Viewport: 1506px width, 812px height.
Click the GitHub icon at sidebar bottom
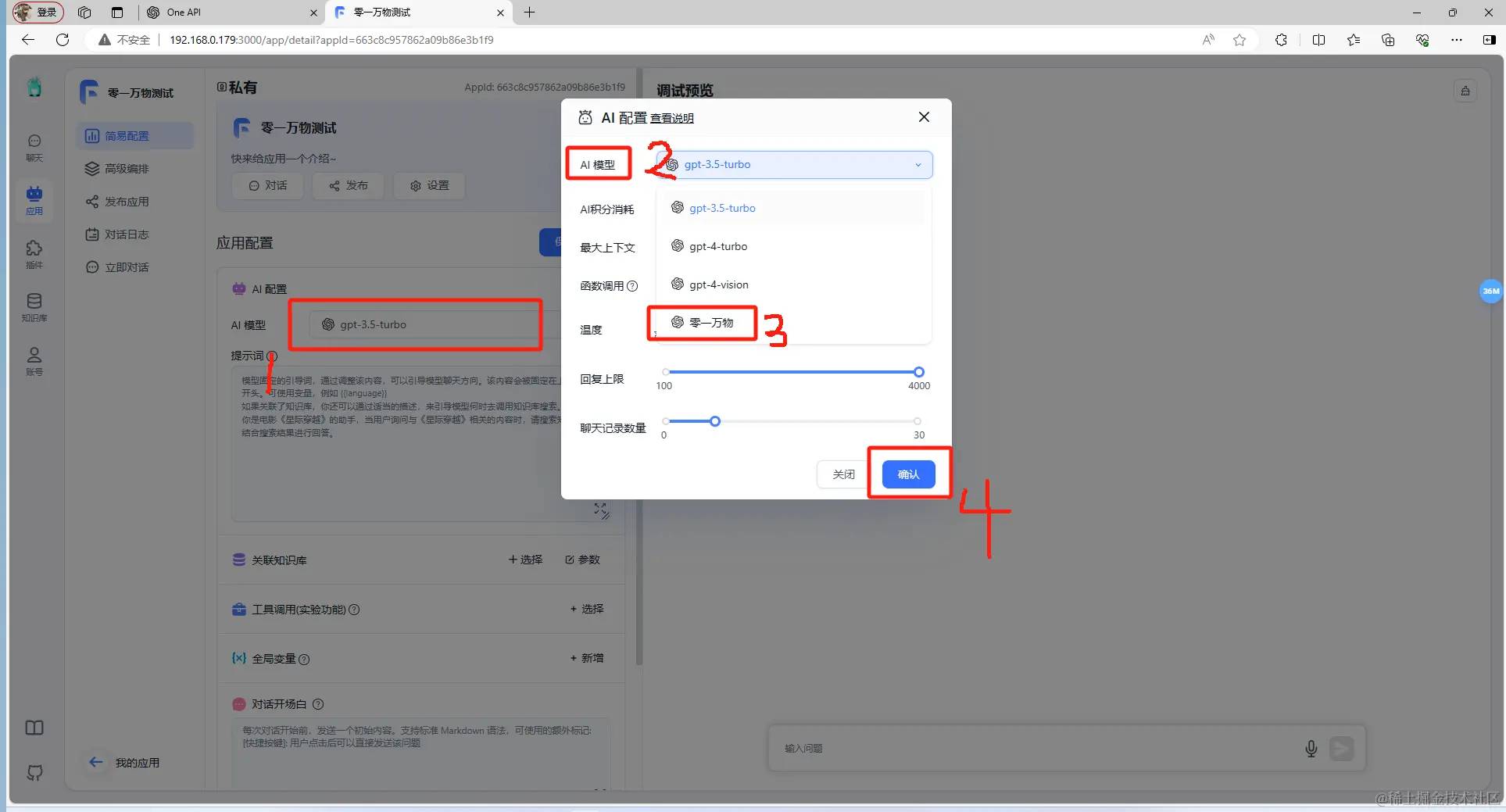tap(34, 772)
